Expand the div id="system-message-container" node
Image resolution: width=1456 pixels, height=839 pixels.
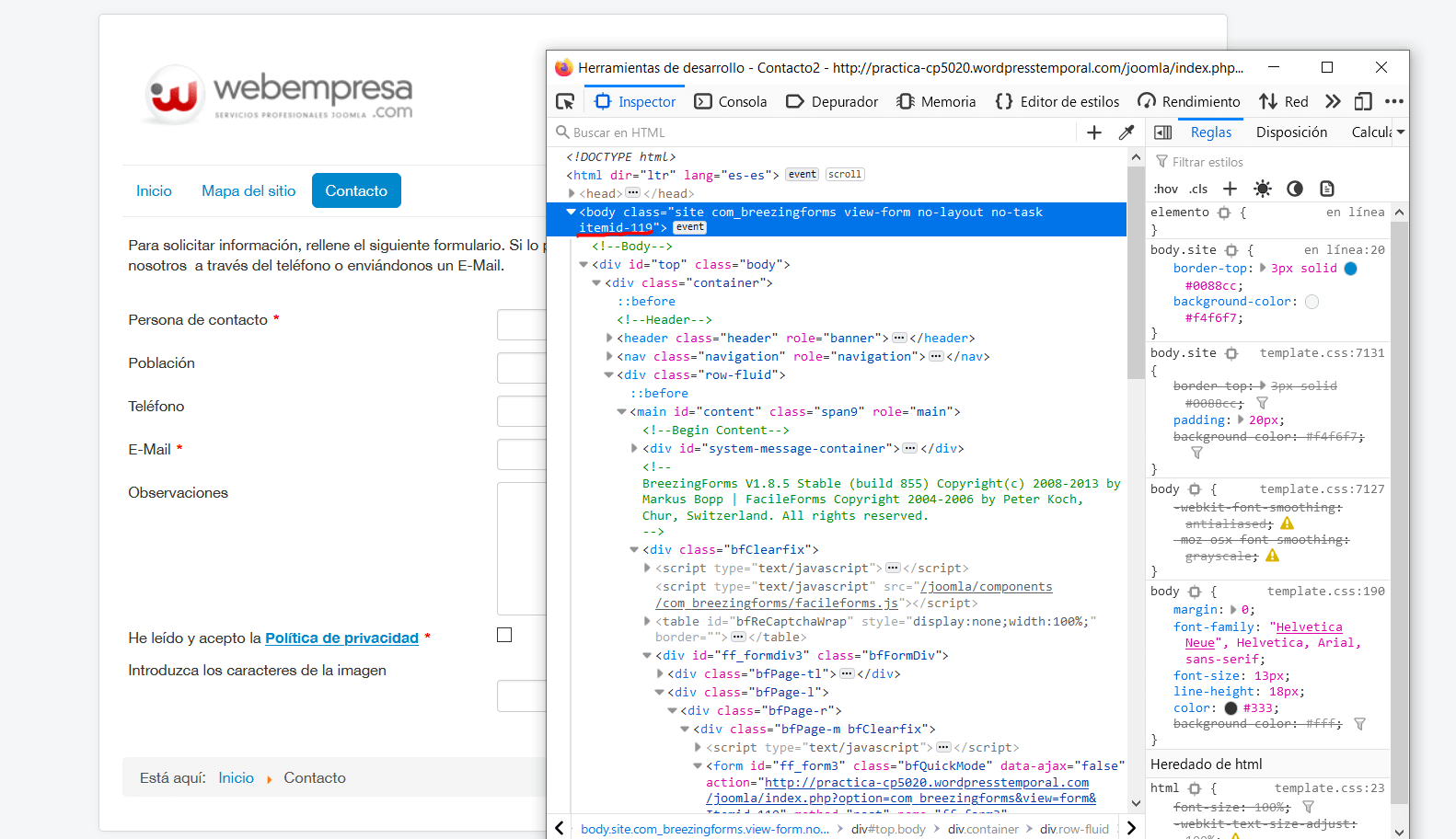(634, 449)
